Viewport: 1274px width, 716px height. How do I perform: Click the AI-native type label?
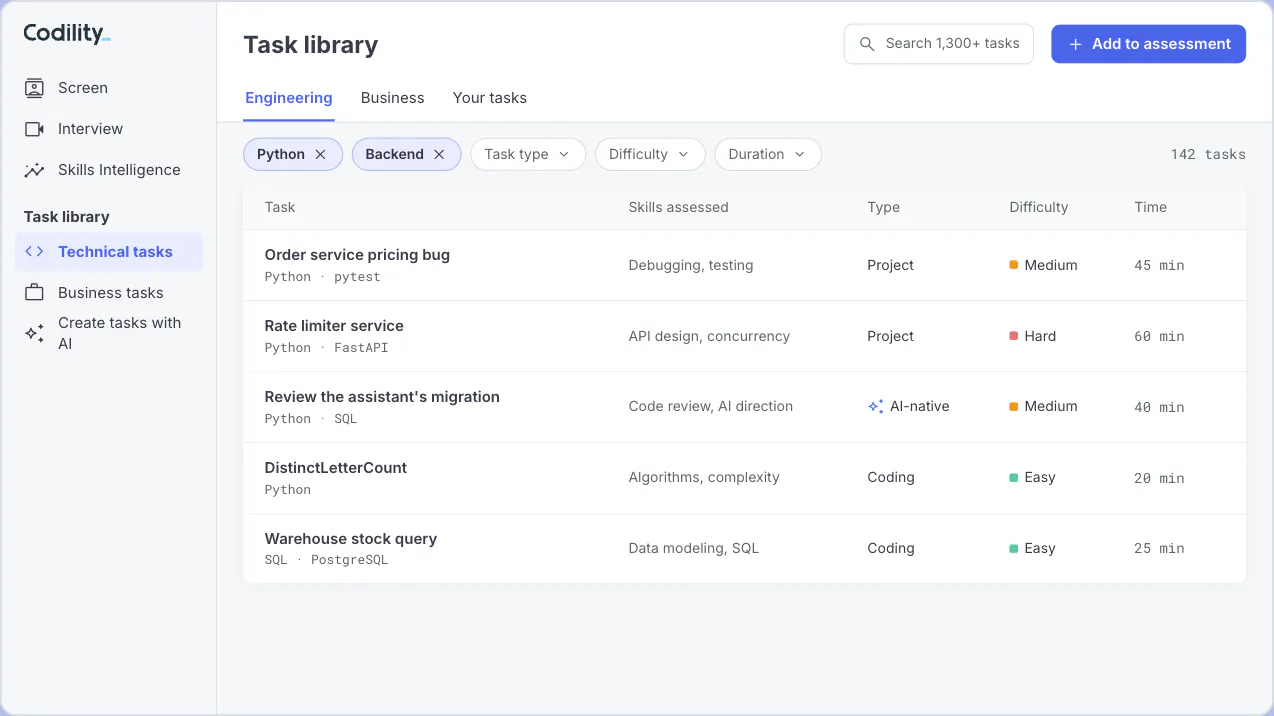[x=920, y=406]
